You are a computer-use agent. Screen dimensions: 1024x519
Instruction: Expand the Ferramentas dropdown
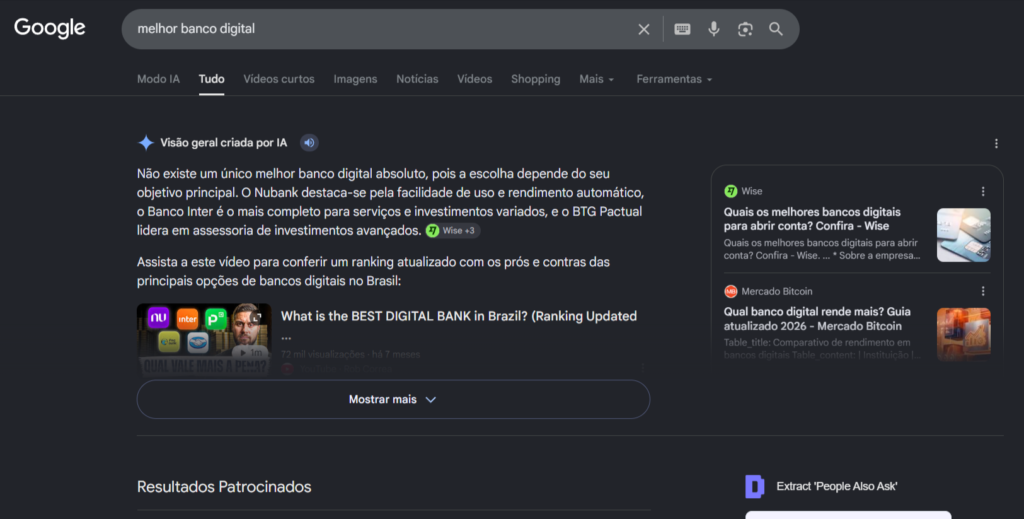674,79
